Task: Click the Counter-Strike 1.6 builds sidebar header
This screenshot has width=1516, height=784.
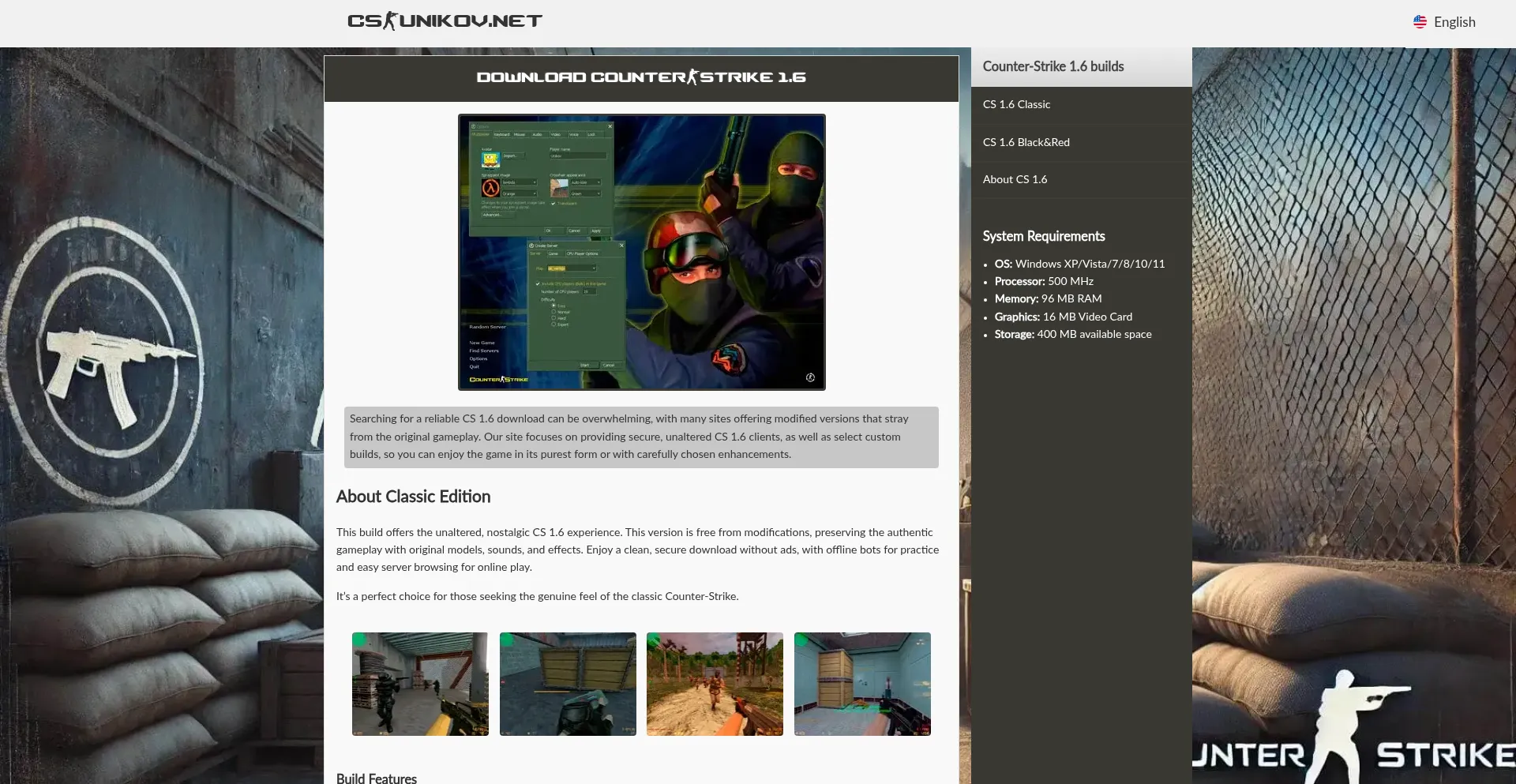Action: coord(1053,66)
